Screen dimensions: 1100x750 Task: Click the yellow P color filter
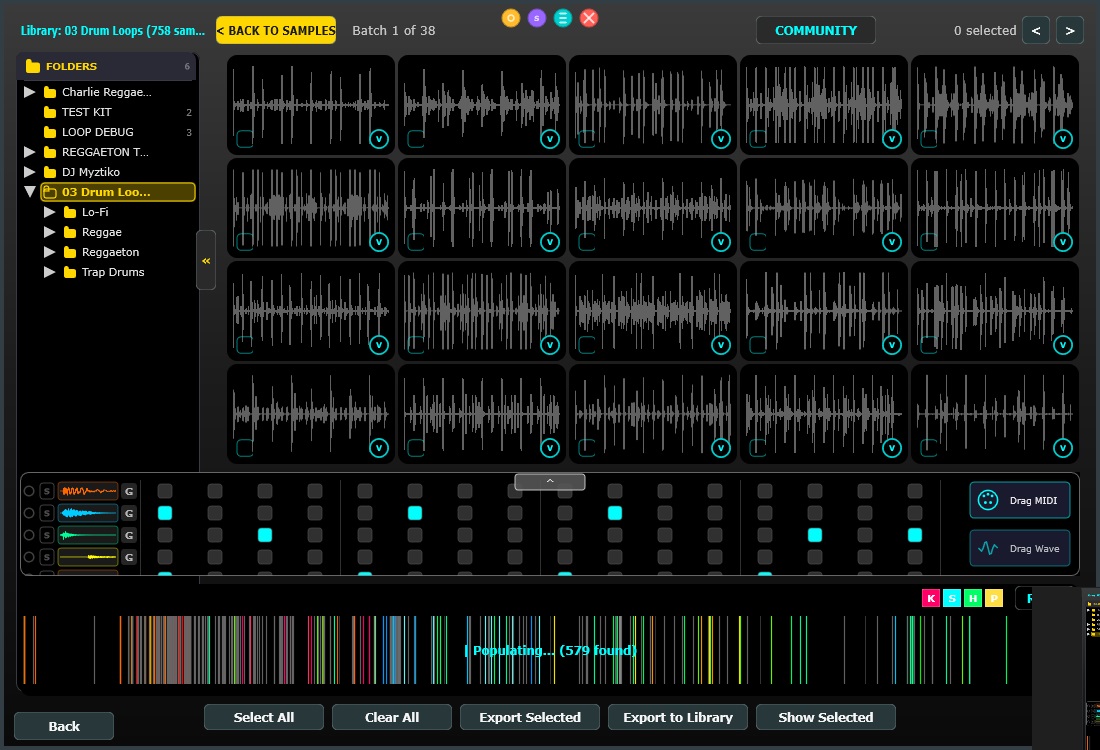[993, 598]
